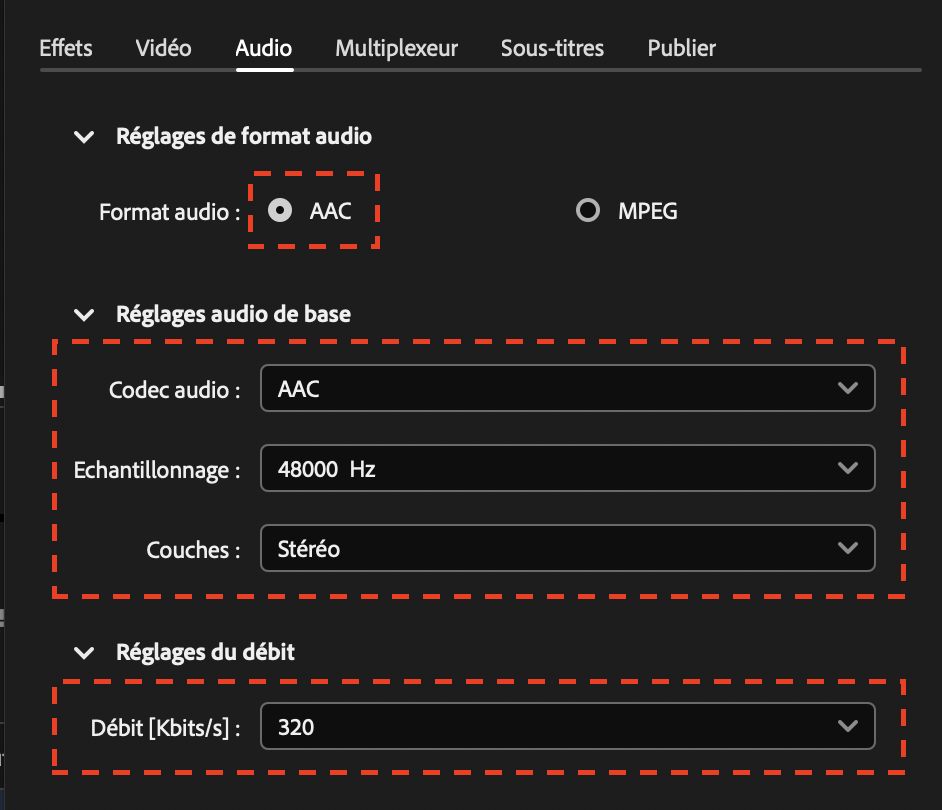Open the Audio tab
Screen dimensions: 942x810
[x=263, y=47]
